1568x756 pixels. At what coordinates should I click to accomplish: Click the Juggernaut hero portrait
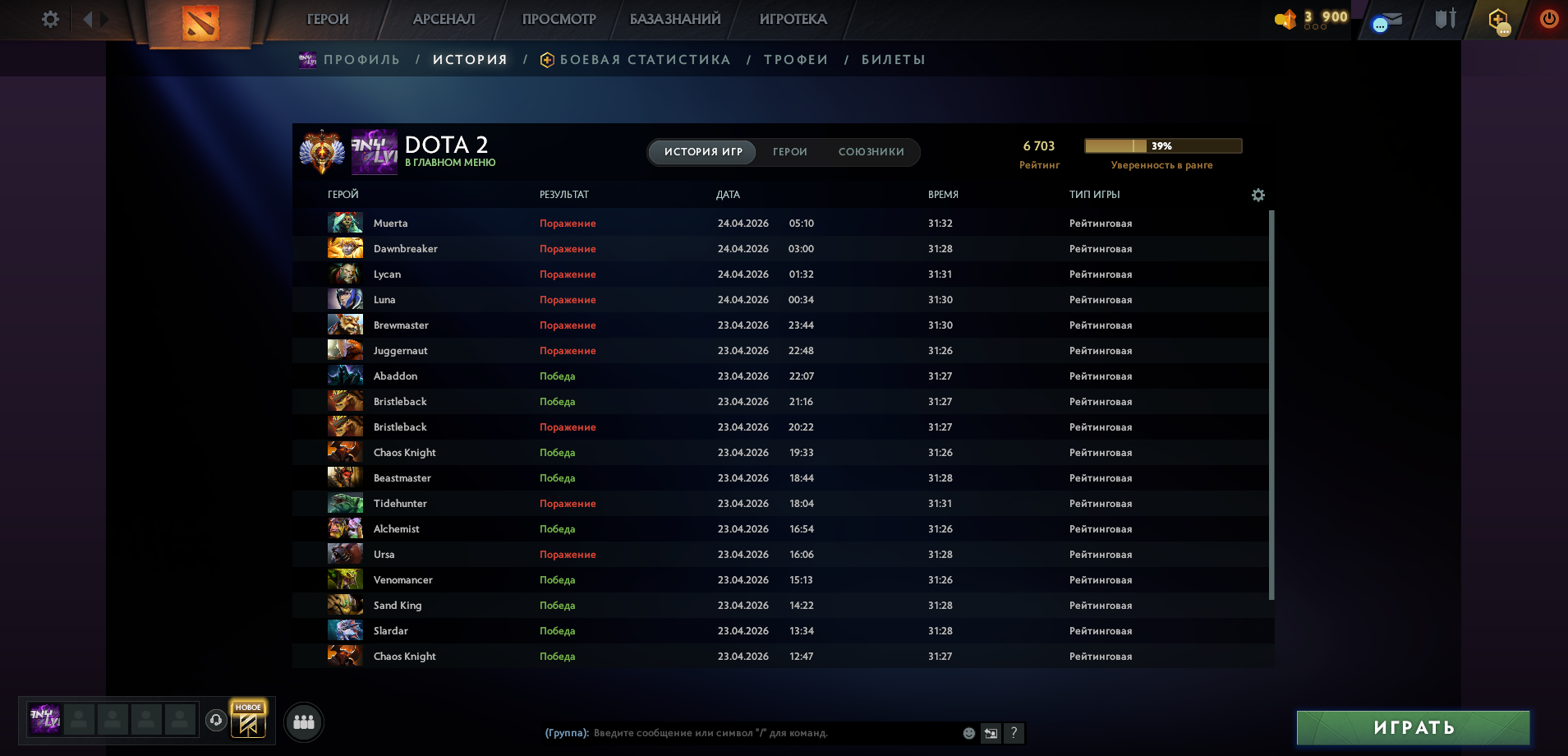(x=345, y=350)
